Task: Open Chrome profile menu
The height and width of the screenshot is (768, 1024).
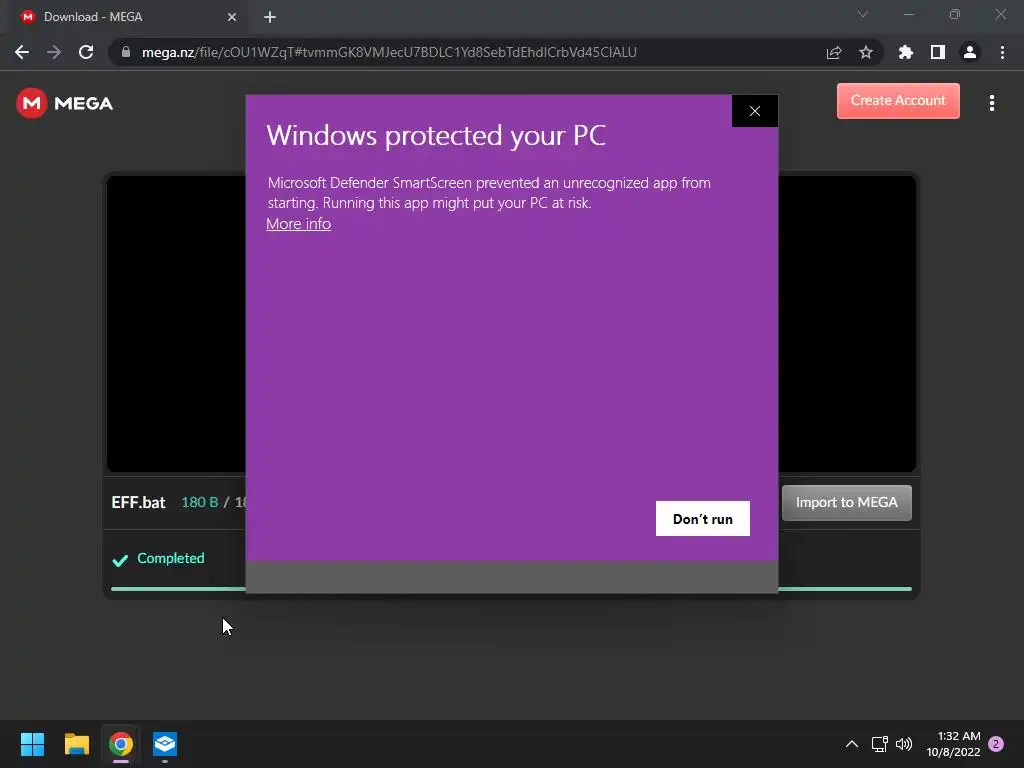Action: coord(970,52)
